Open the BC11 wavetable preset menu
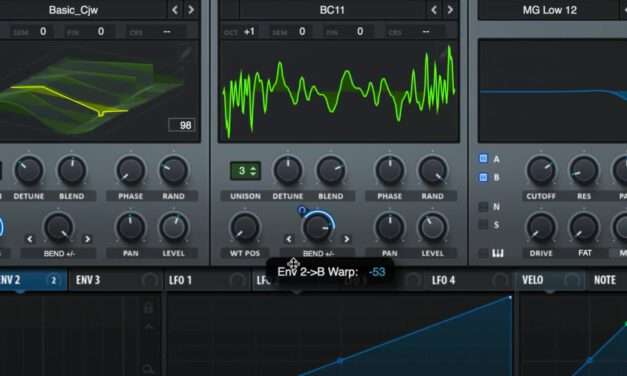 [332, 10]
